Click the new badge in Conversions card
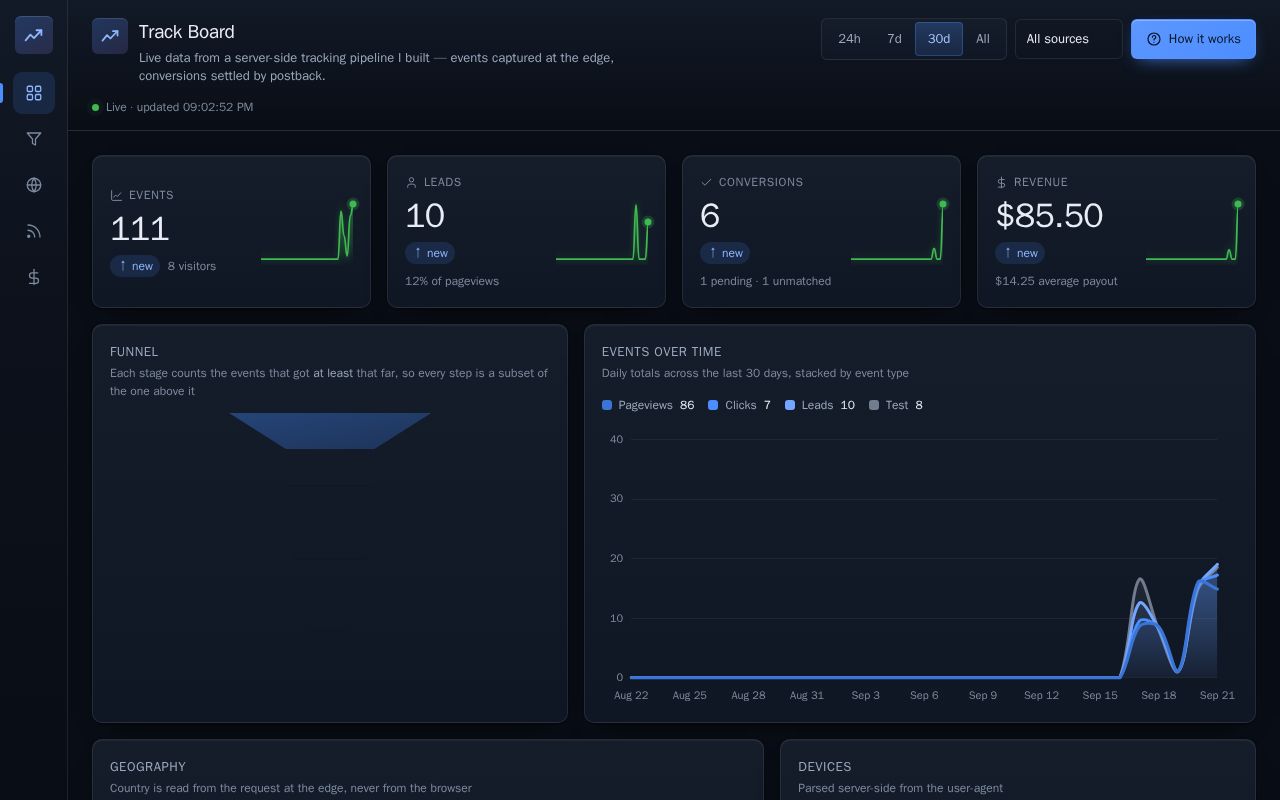1280x800 pixels. coord(725,253)
